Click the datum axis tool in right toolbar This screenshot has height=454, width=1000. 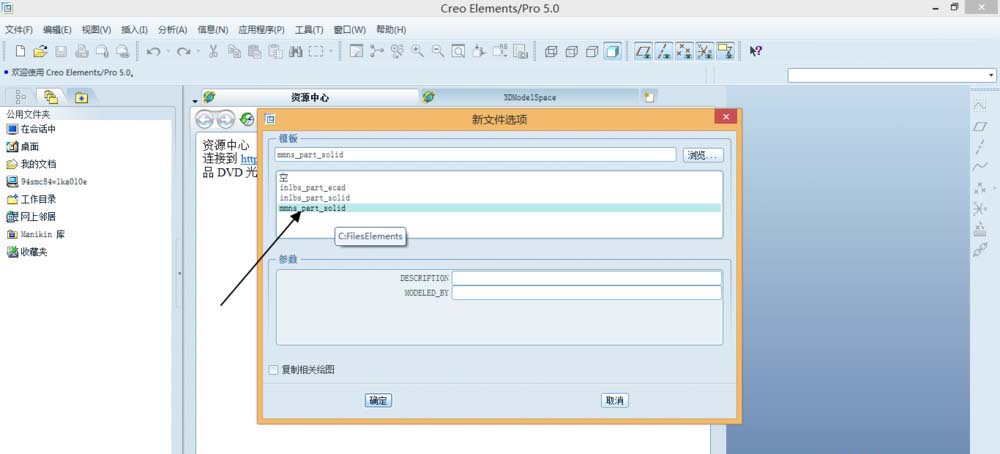(x=980, y=147)
